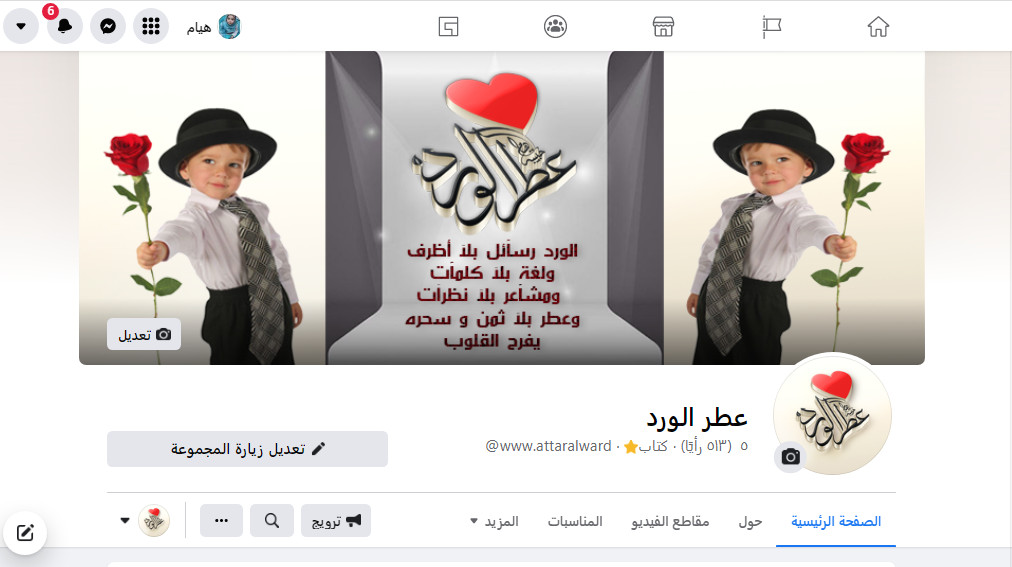Click the ترويج promote button

point(336,521)
